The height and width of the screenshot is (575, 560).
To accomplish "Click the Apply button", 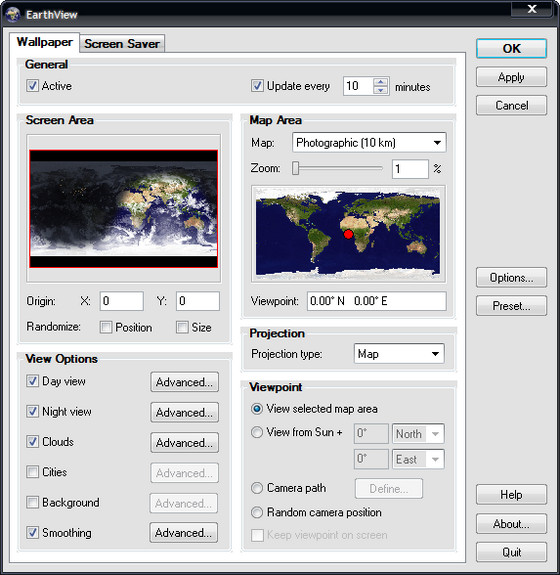I will tap(511, 77).
